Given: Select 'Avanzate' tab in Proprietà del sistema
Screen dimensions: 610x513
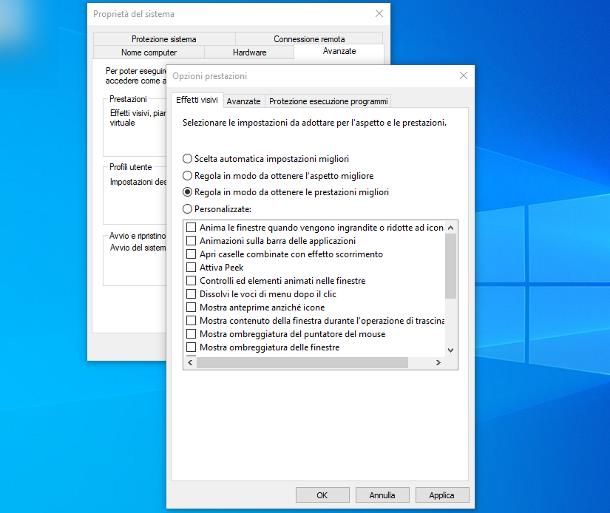Looking at the screenshot, I should (339, 51).
